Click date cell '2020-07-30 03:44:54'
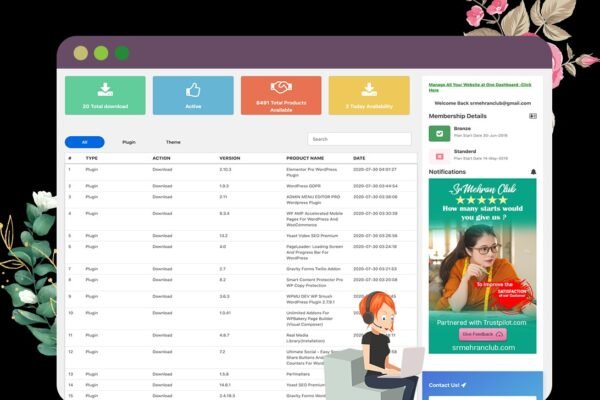This screenshot has height=400, width=600. pos(375,186)
